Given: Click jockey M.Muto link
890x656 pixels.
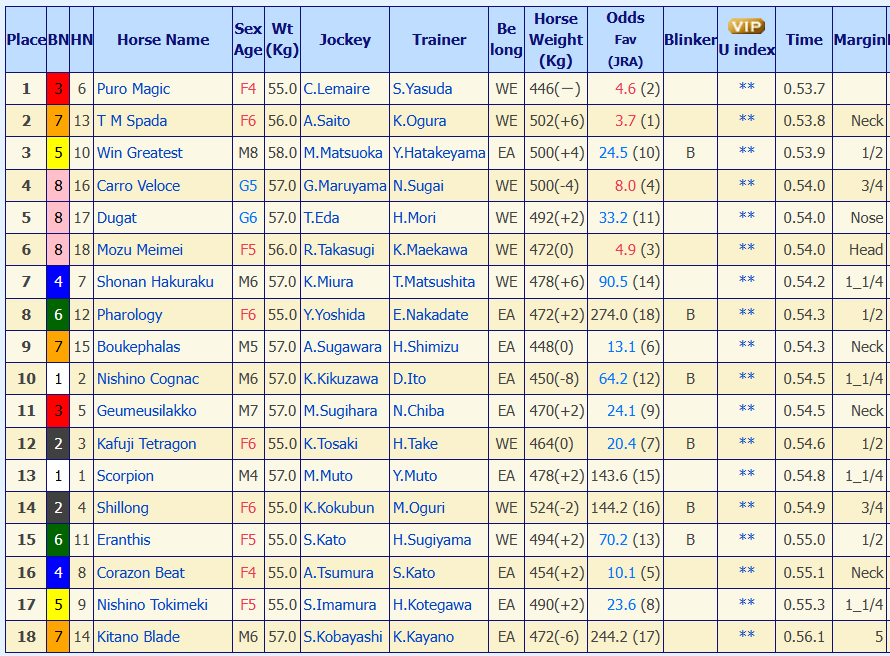Looking at the screenshot, I should [328, 476].
